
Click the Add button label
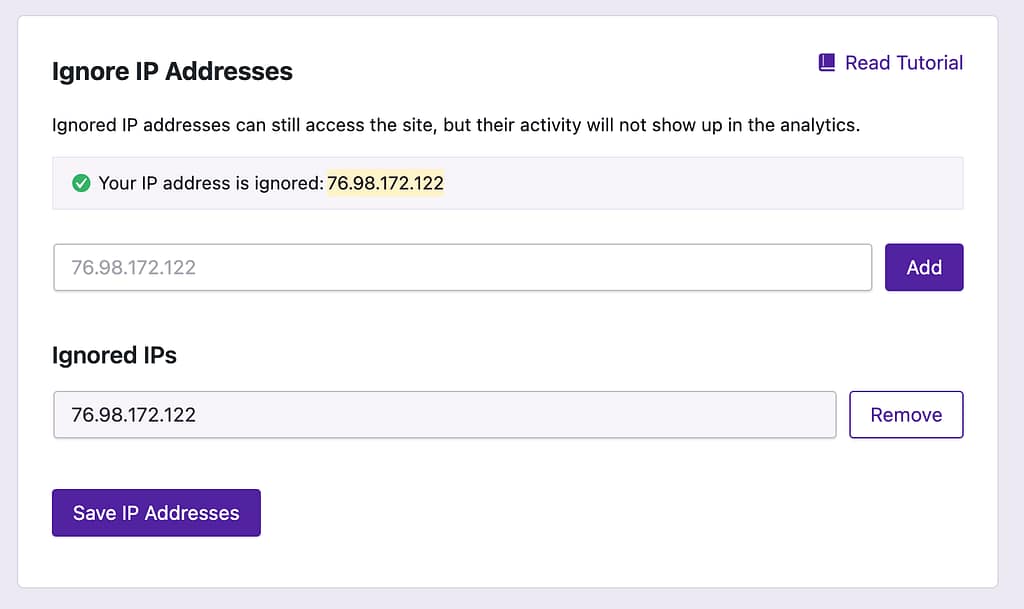point(924,267)
